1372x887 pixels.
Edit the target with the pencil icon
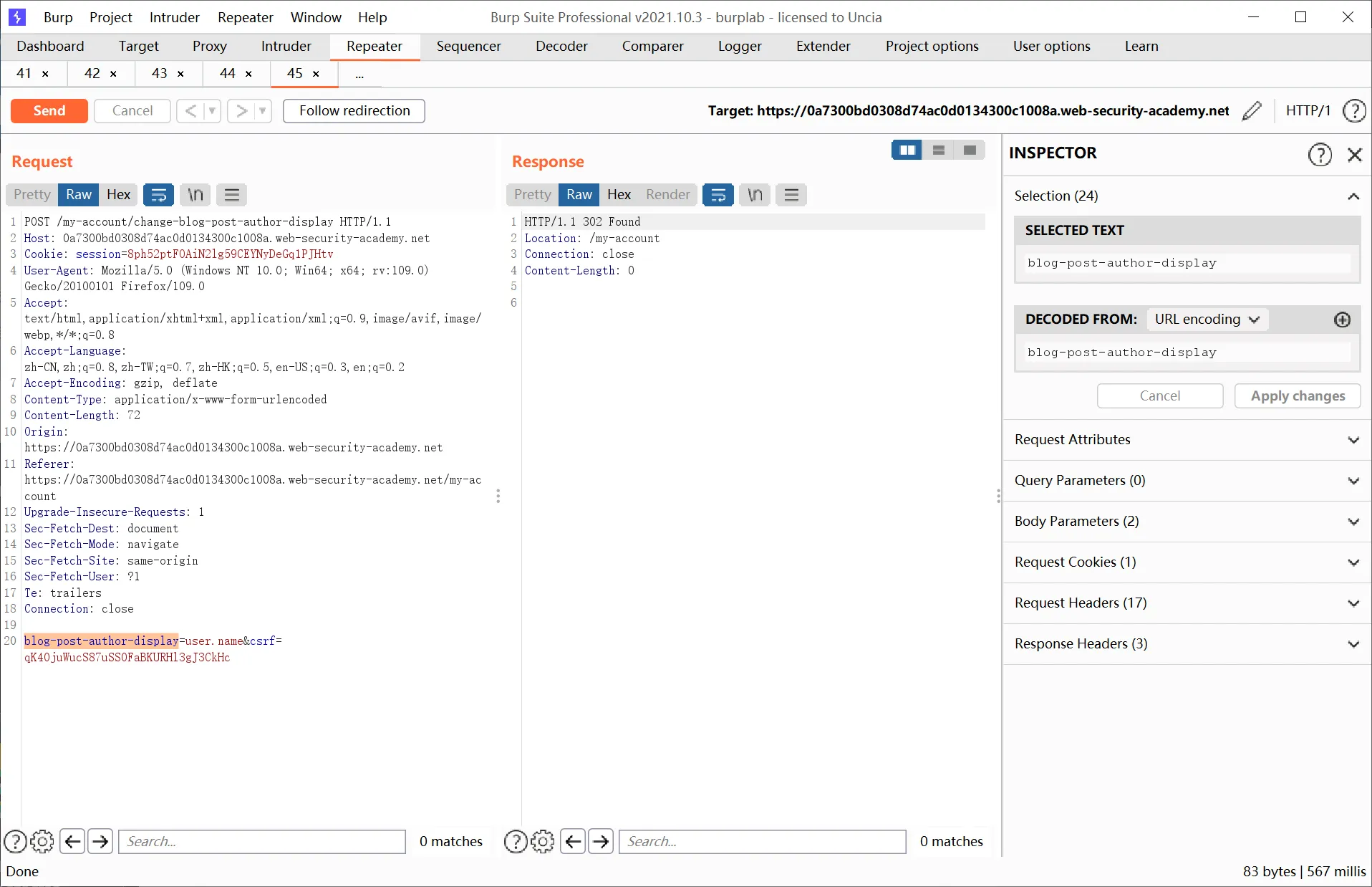pos(1252,111)
